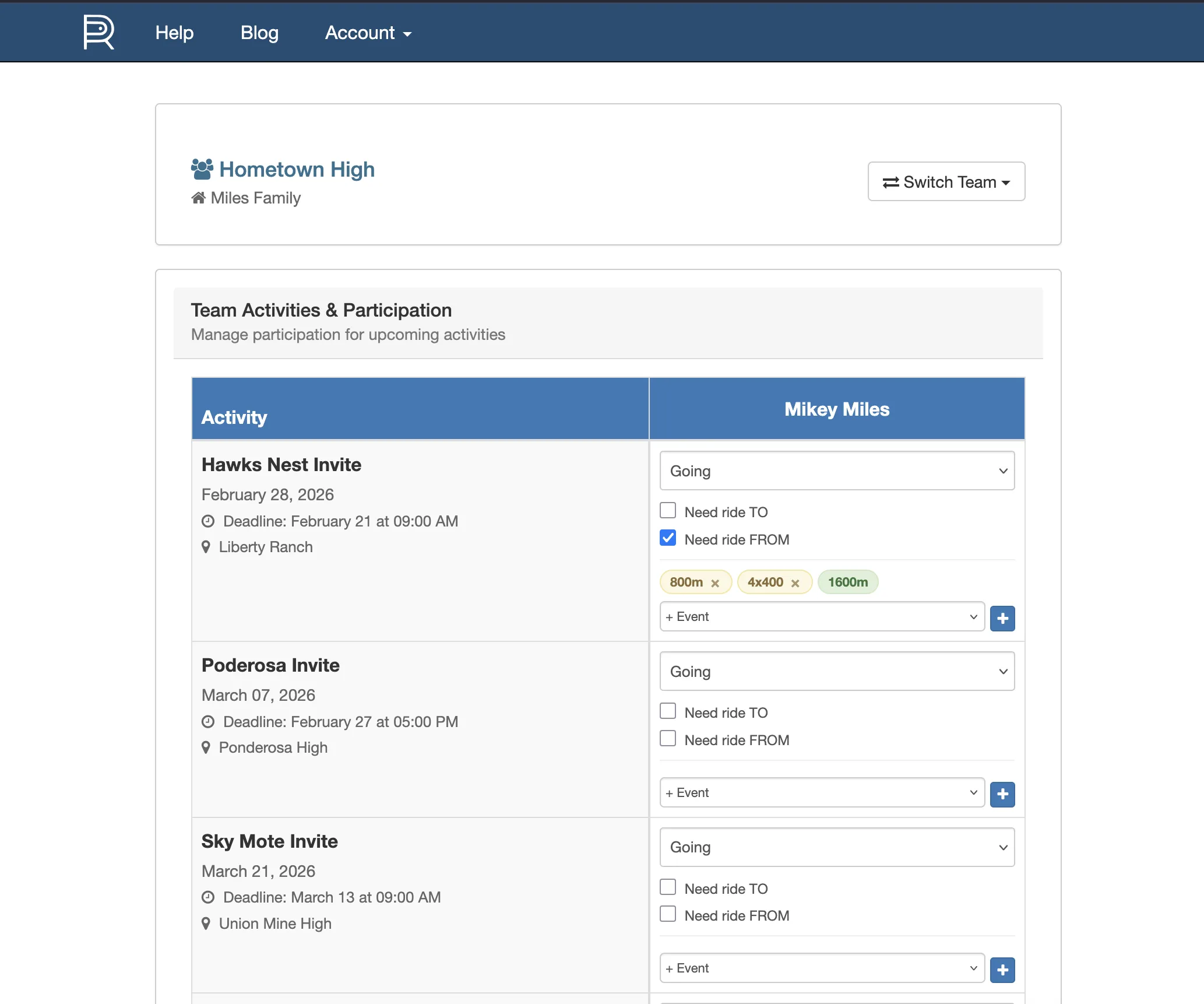1204x1004 pixels.
Task: Click the date February 28, 2026
Action: click(x=267, y=495)
